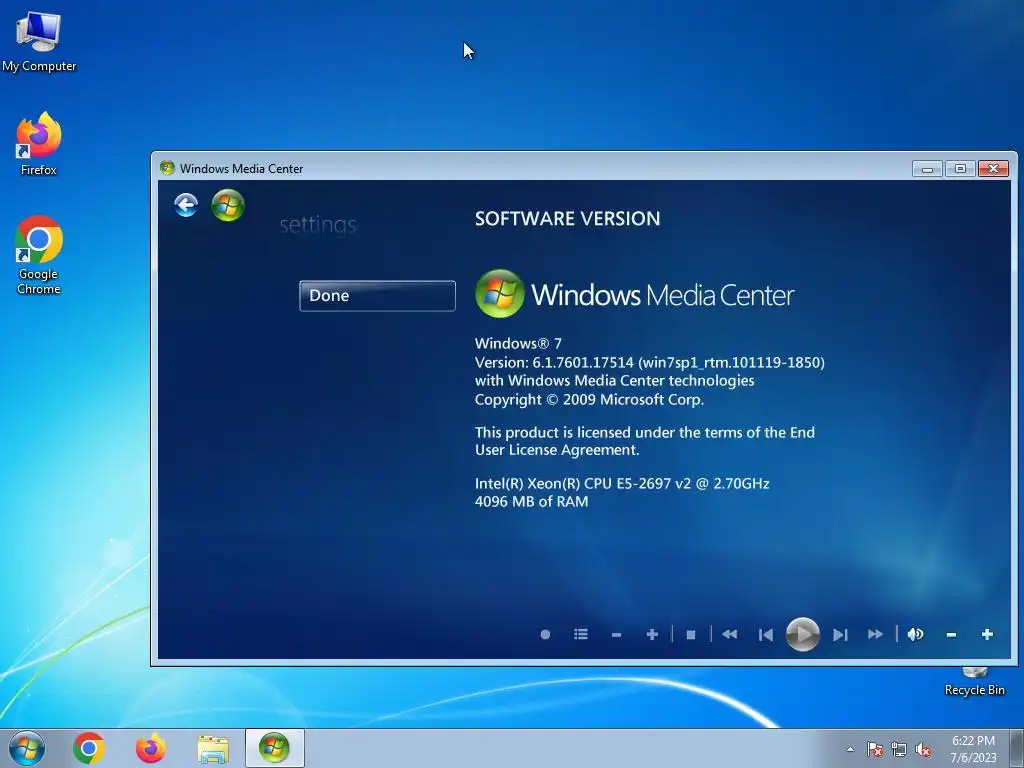Open the guide list icon in transport bar
This screenshot has height=768, width=1024.
(581, 634)
